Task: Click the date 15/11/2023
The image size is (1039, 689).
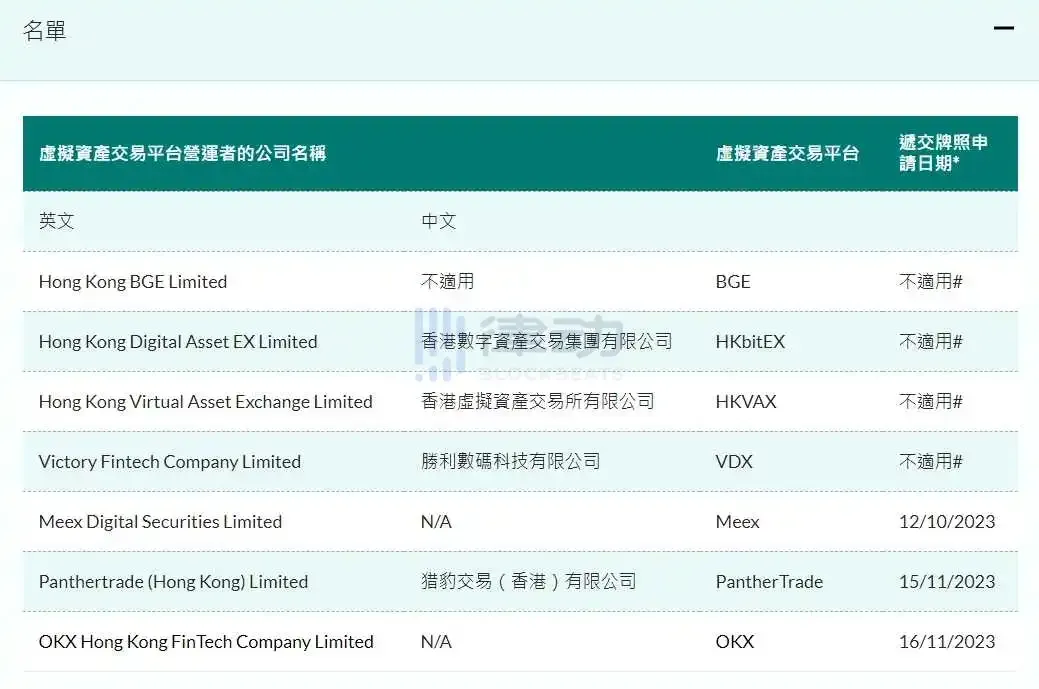Action: [x=947, y=582]
